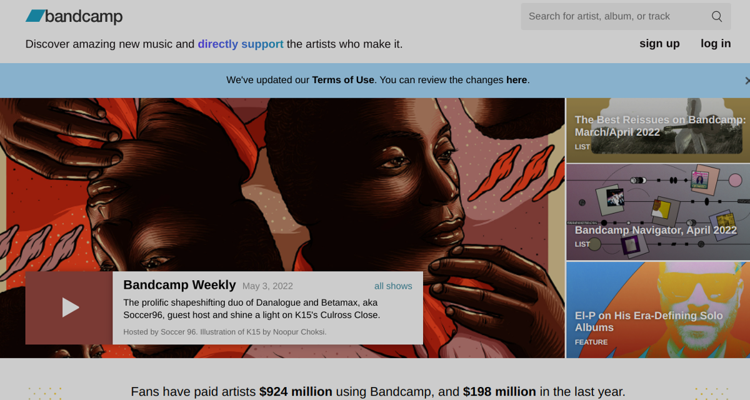Image resolution: width=750 pixels, height=400 pixels.
Task: View all shows link
Action: [393, 286]
